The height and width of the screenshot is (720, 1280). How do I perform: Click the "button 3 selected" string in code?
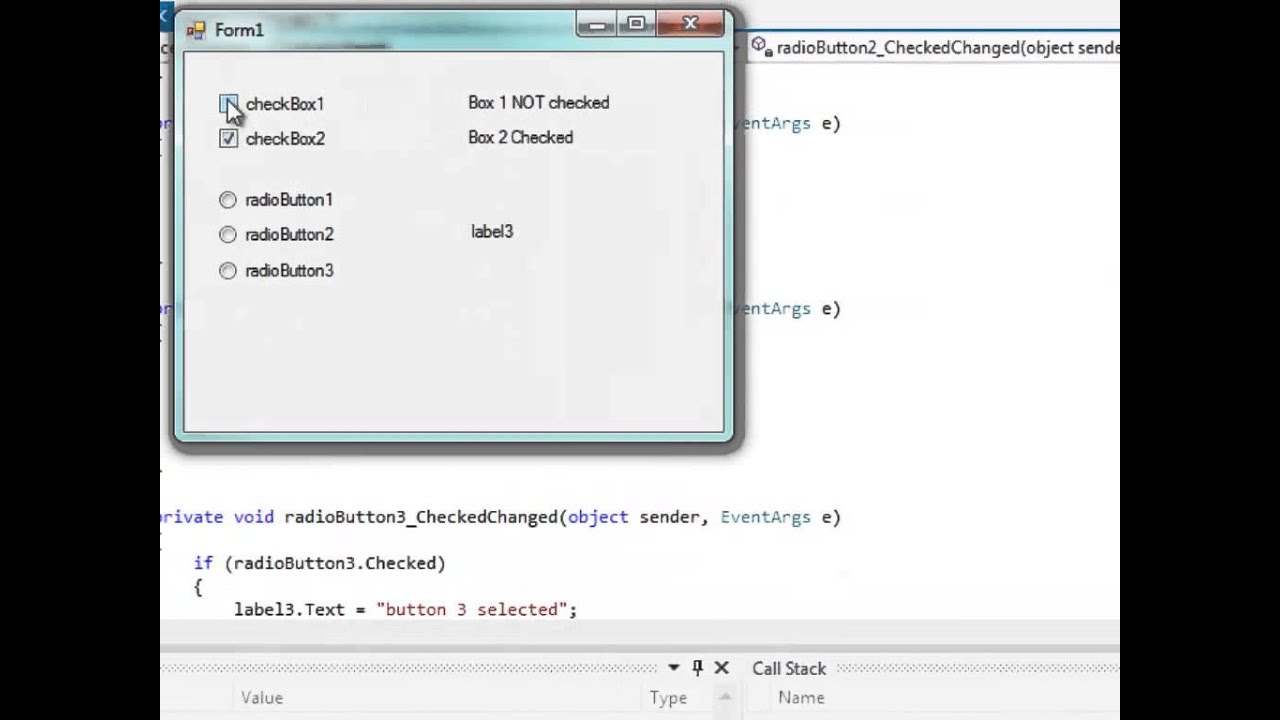click(471, 609)
